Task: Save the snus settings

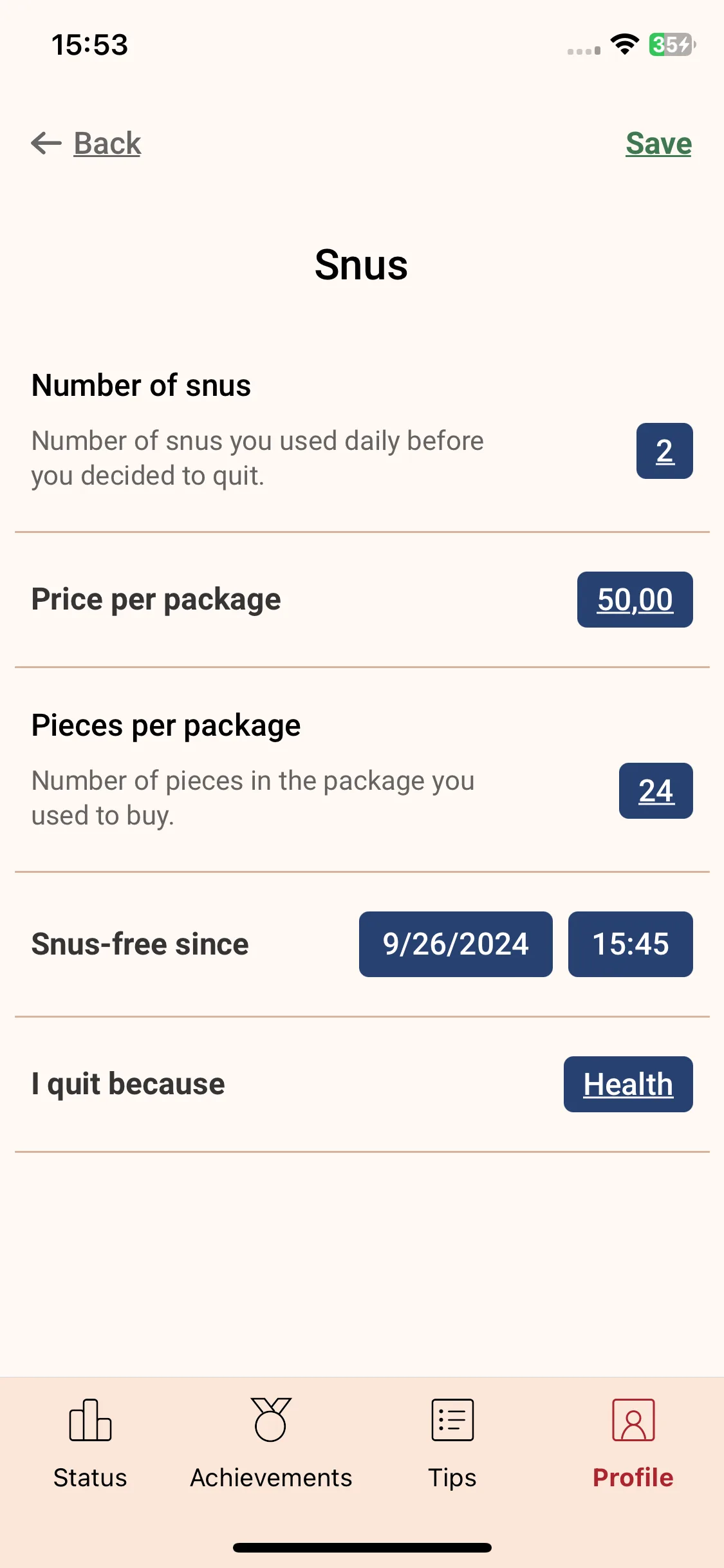Action: tap(658, 143)
